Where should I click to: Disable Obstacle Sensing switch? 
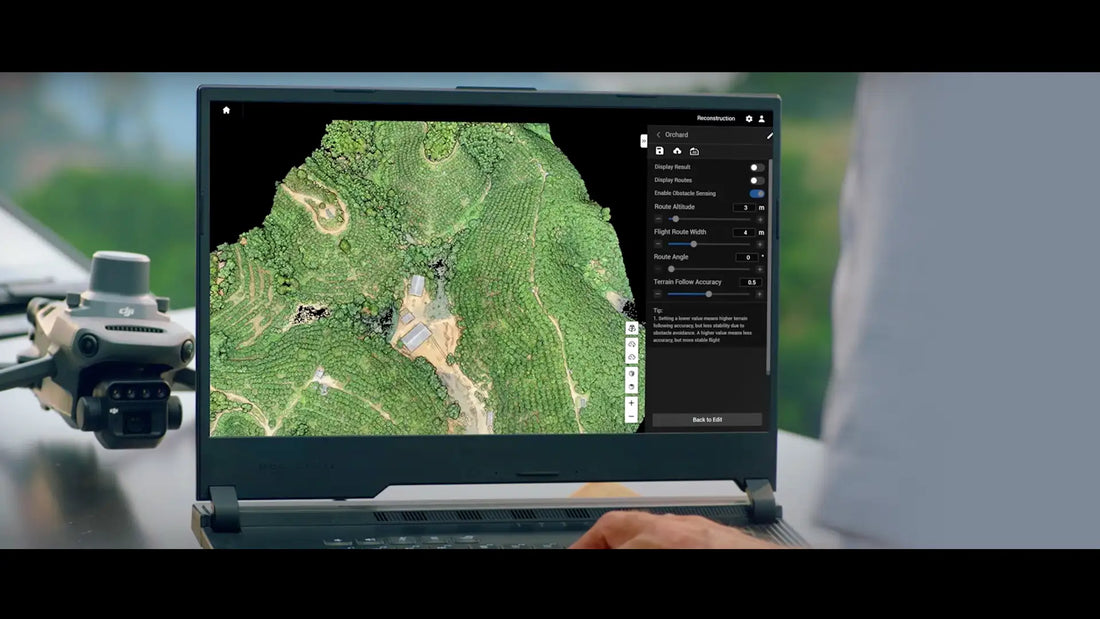pos(757,193)
